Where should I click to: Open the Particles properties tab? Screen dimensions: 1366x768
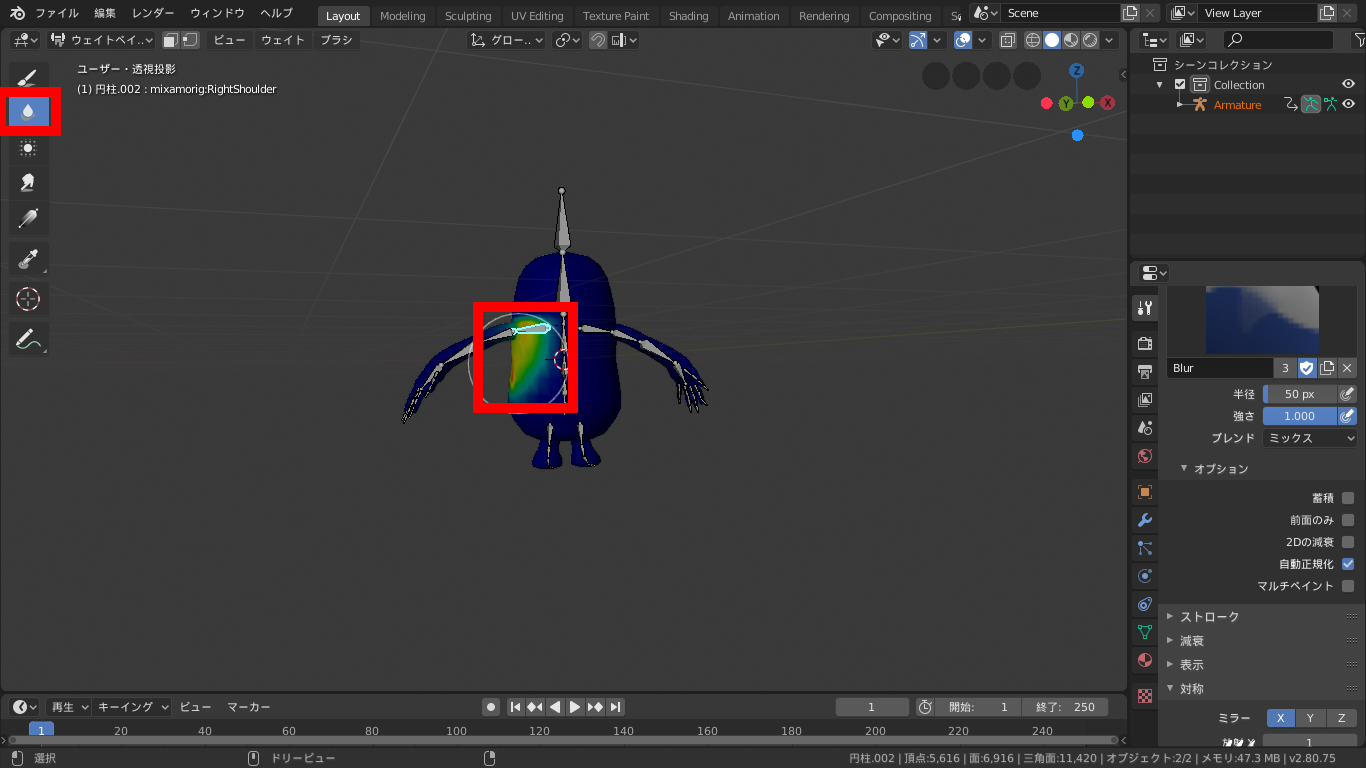(x=1145, y=548)
